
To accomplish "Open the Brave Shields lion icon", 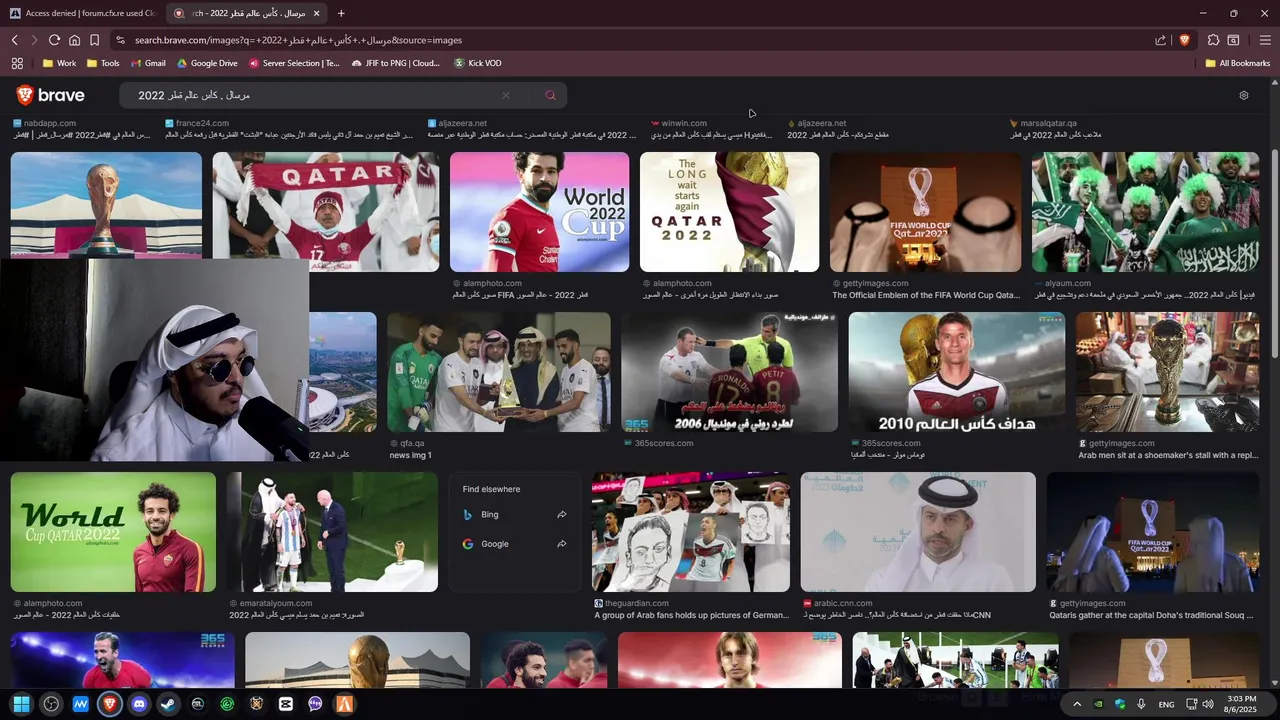I will pyautogui.click(x=1185, y=40).
